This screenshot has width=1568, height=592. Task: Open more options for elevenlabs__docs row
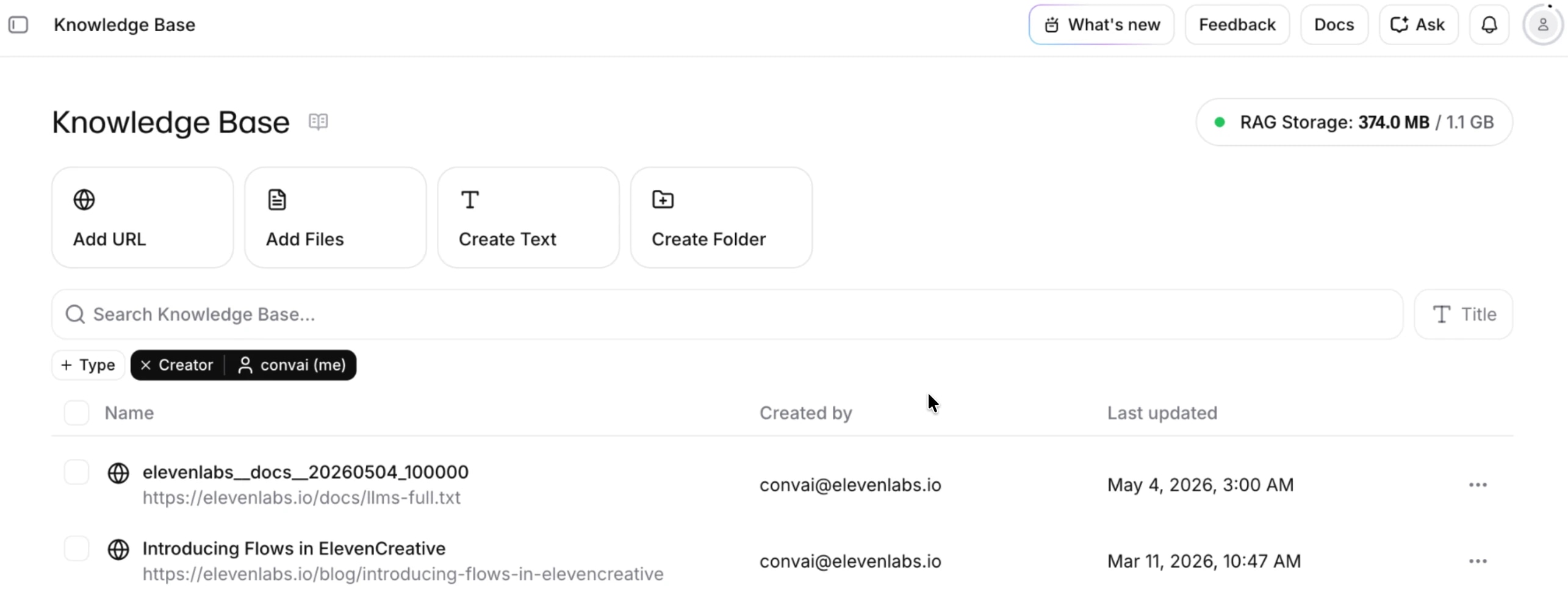1477,485
